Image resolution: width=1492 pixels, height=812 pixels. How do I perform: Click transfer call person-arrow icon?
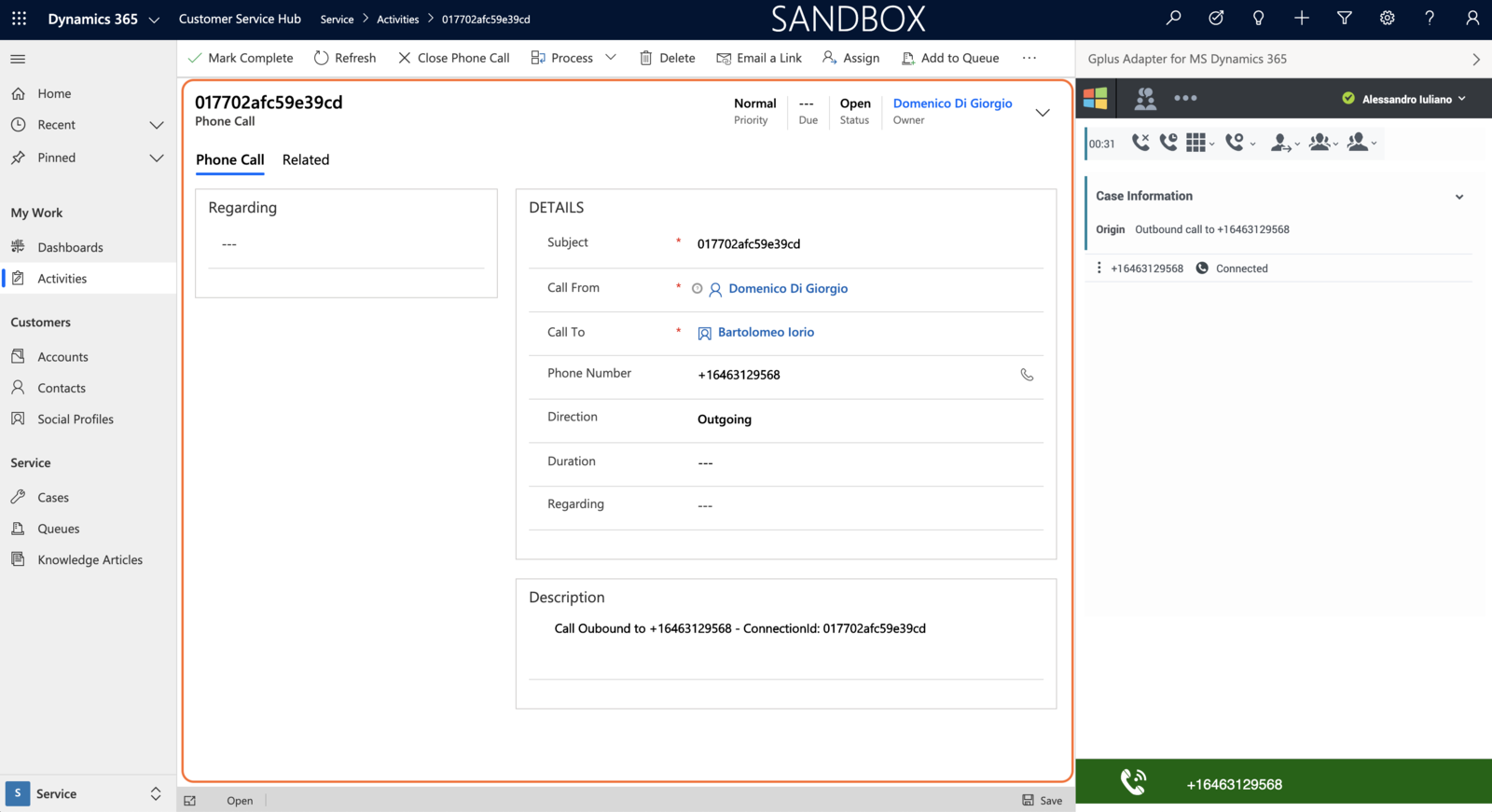(x=1281, y=143)
